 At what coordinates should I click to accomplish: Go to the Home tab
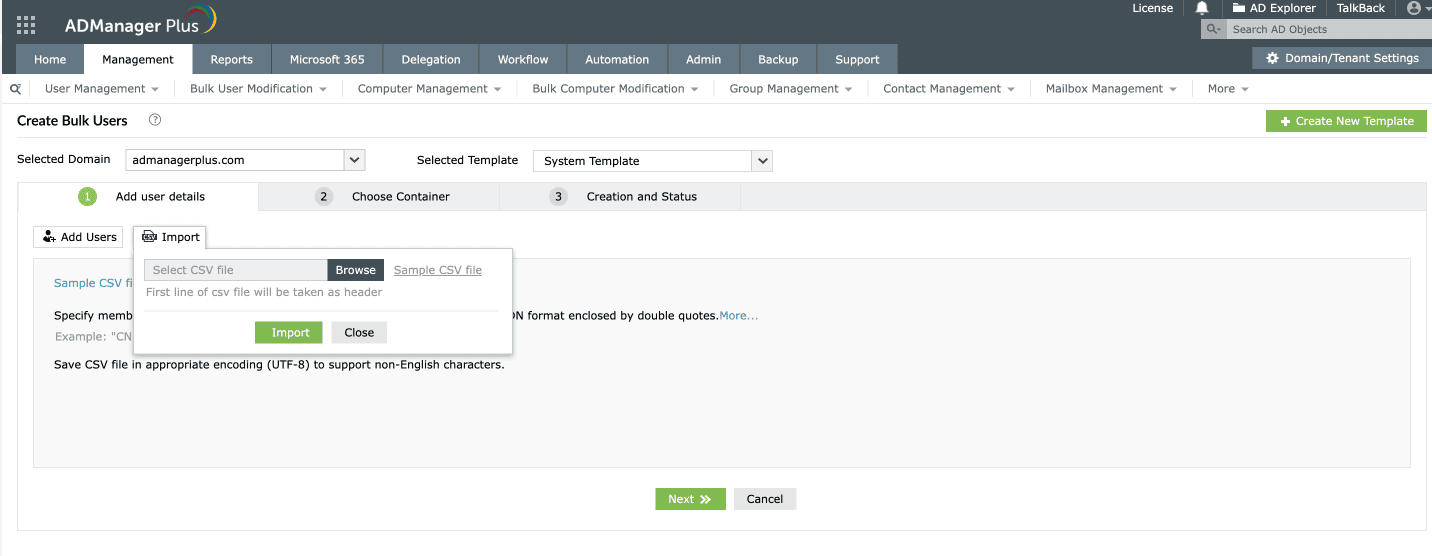[x=50, y=59]
